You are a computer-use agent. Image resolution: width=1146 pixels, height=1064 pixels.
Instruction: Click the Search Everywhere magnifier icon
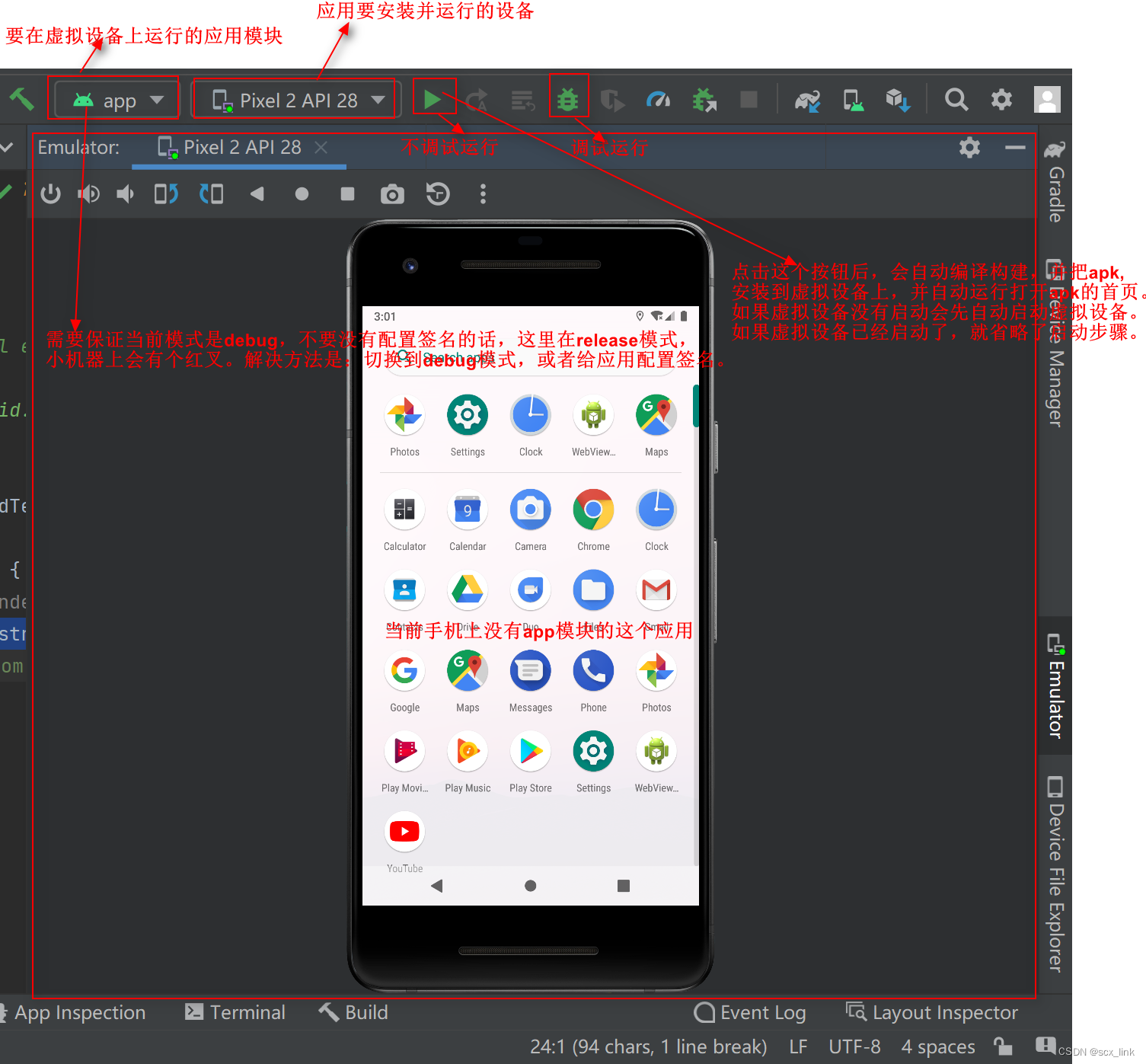[x=956, y=100]
